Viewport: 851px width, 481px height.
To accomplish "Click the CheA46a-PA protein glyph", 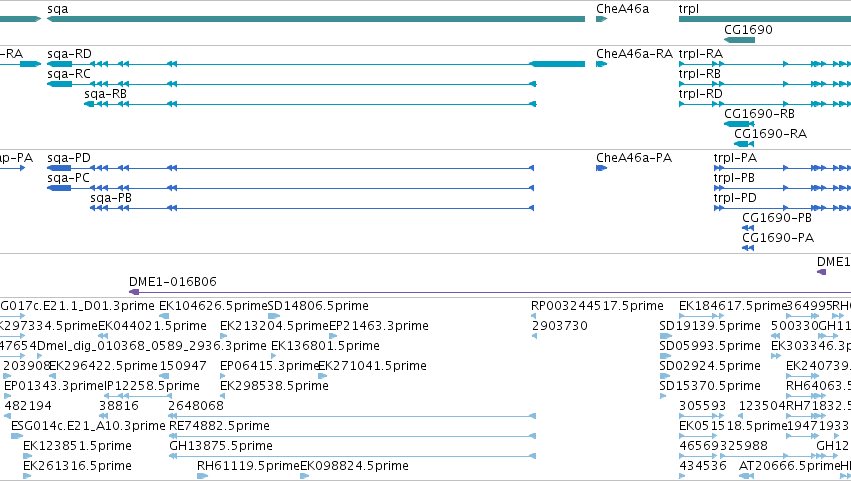I will [601, 168].
